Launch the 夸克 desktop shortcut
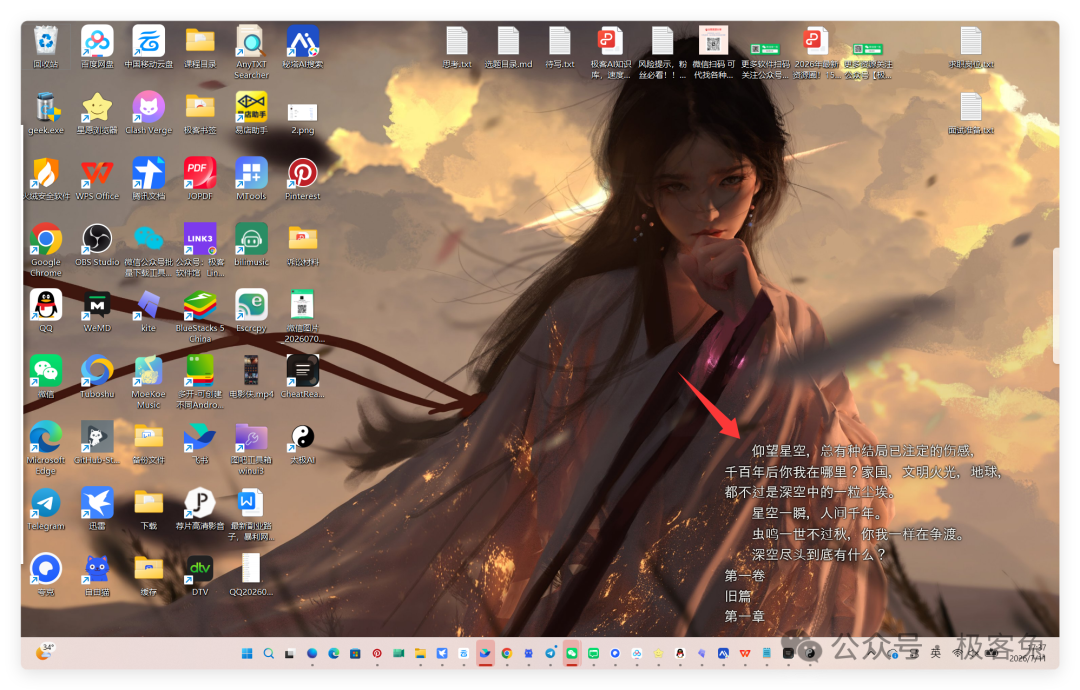The image size is (1080, 690). coord(45,575)
